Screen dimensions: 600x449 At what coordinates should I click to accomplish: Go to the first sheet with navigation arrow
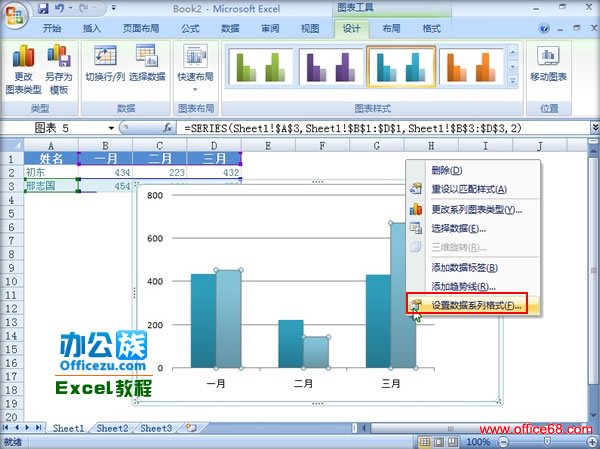5,427
